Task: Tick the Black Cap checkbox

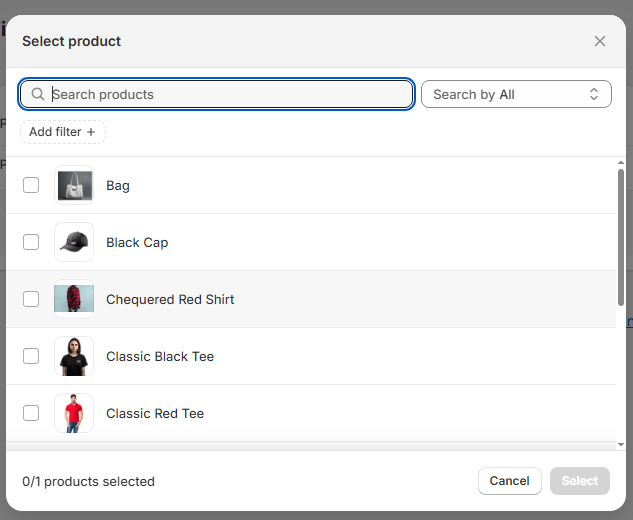Action: tap(31, 242)
